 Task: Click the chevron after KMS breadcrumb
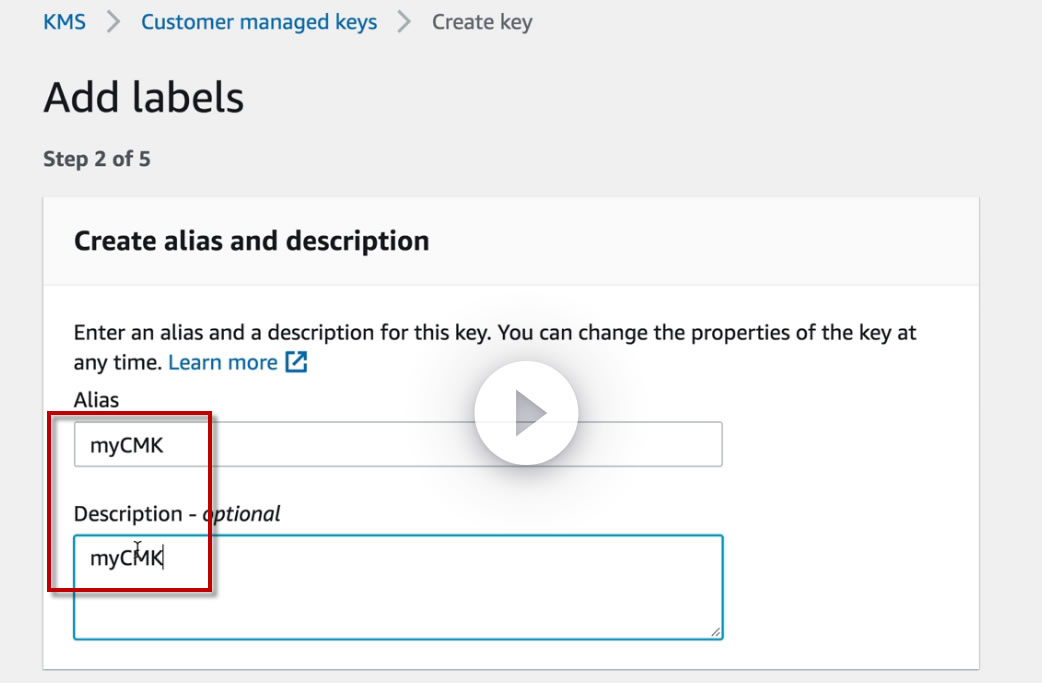(x=113, y=22)
